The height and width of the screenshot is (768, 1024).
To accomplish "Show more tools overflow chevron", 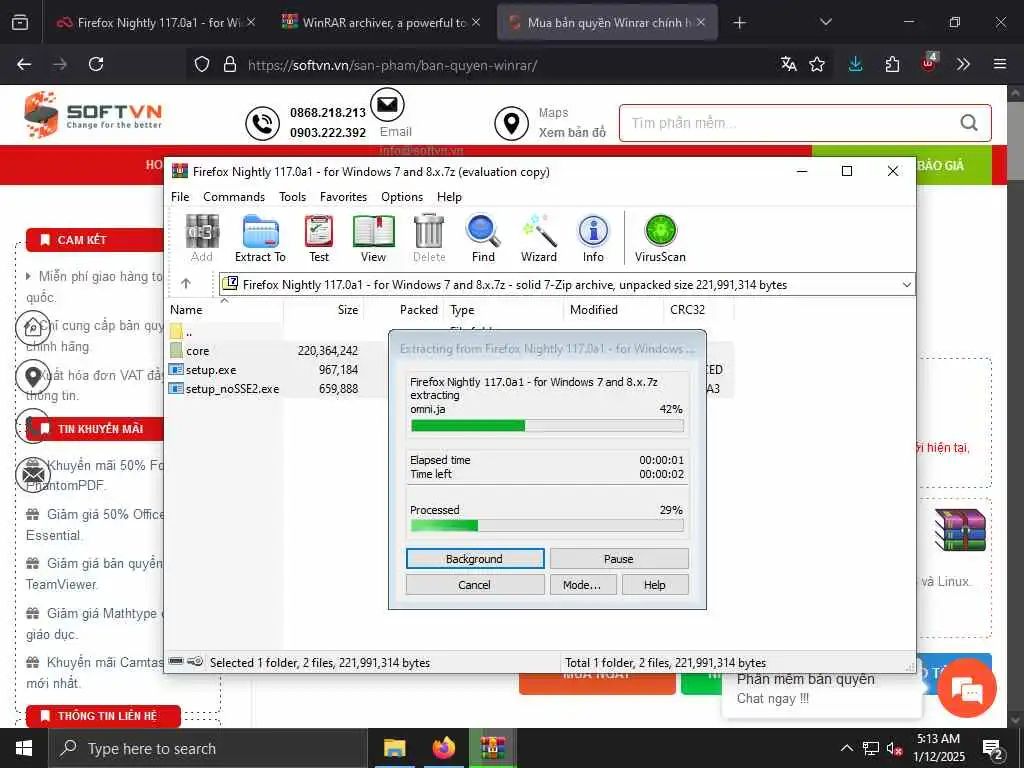I will tap(963, 64).
